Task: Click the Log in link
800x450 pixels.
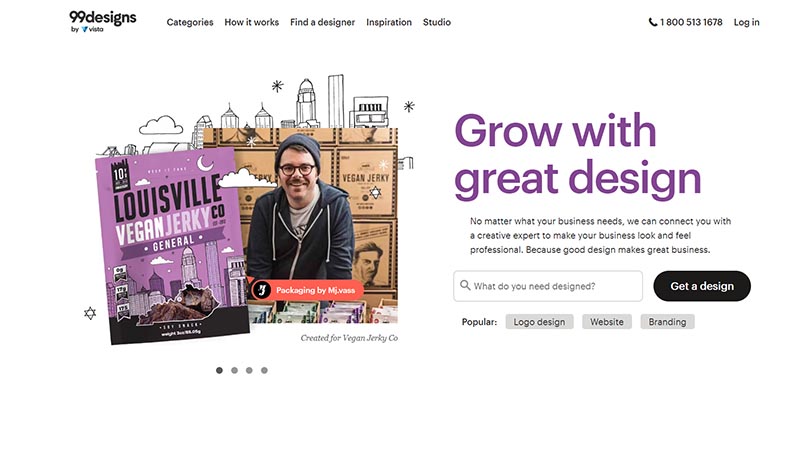Action: (746, 22)
